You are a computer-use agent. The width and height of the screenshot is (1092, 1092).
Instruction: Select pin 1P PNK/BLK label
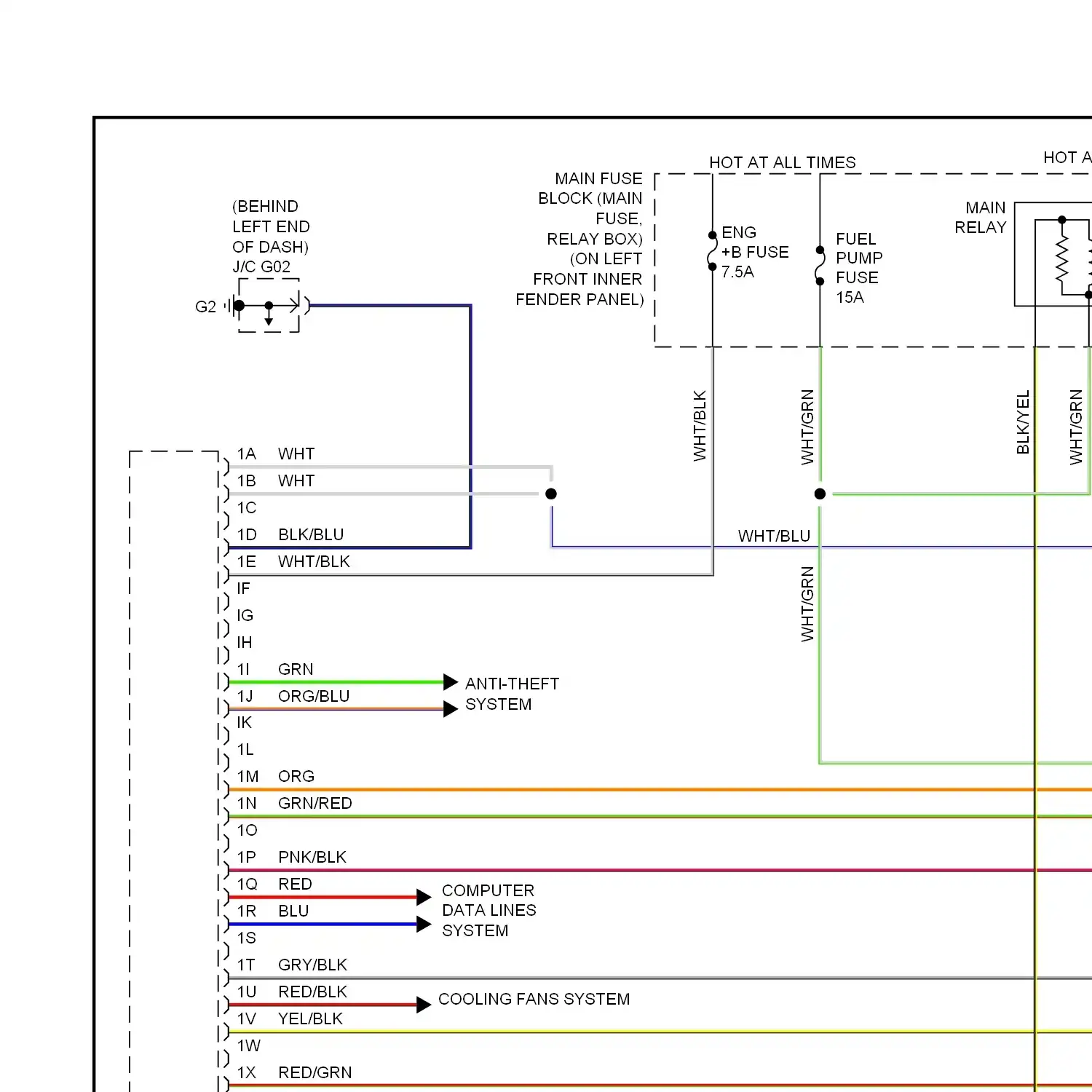(292, 857)
